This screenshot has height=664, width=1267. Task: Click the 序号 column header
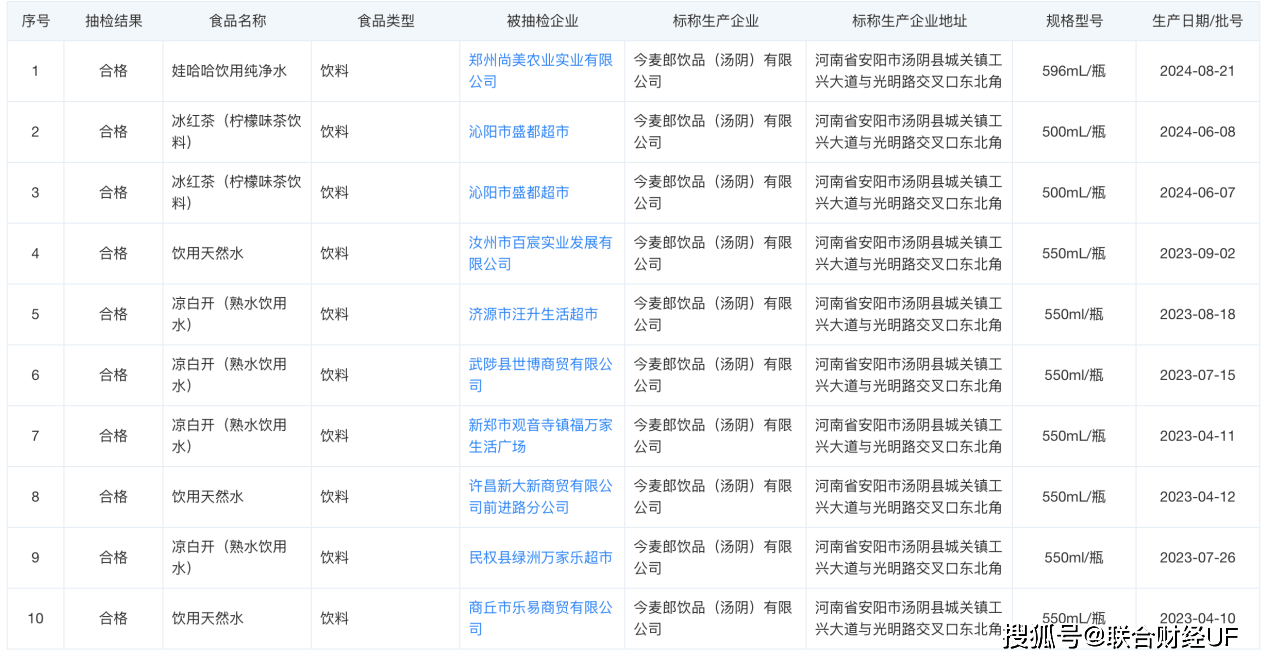35,21
